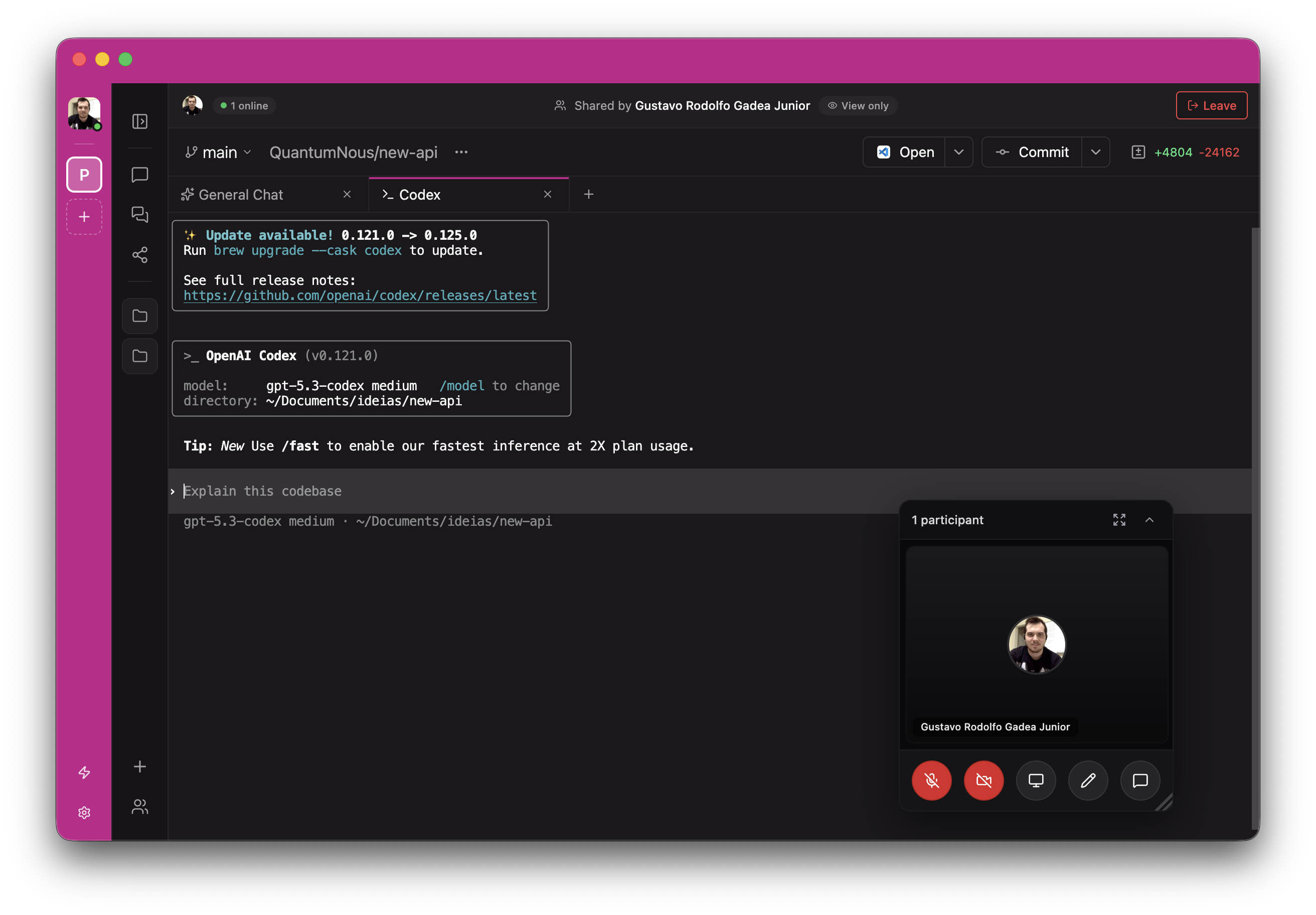This screenshot has height=915, width=1316.
Task: Click the pencil annotate button in call panel
Action: (x=1088, y=780)
